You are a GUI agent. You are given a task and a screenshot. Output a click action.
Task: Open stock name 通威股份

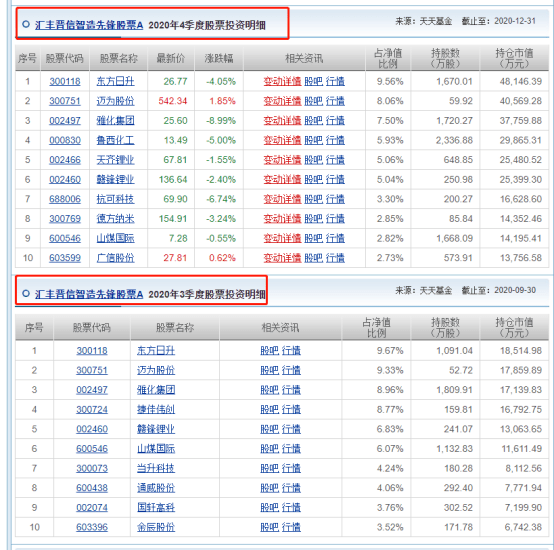click(x=156, y=488)
